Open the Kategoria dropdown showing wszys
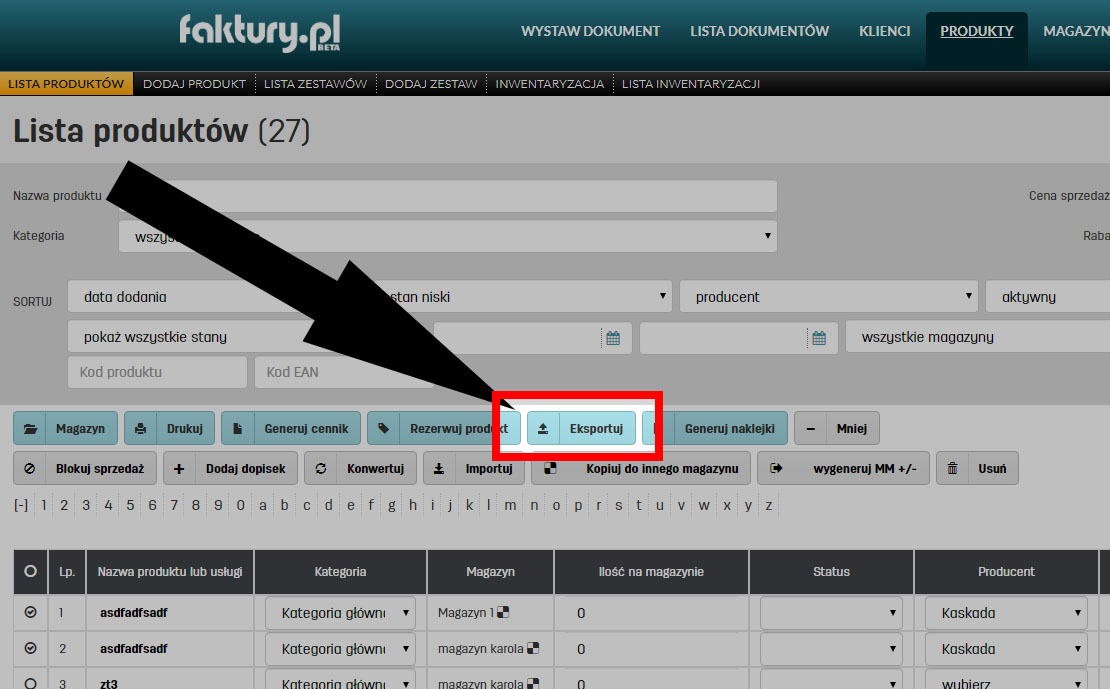The height and width of the screenshot is (689, 1110). tap(445, 236)
